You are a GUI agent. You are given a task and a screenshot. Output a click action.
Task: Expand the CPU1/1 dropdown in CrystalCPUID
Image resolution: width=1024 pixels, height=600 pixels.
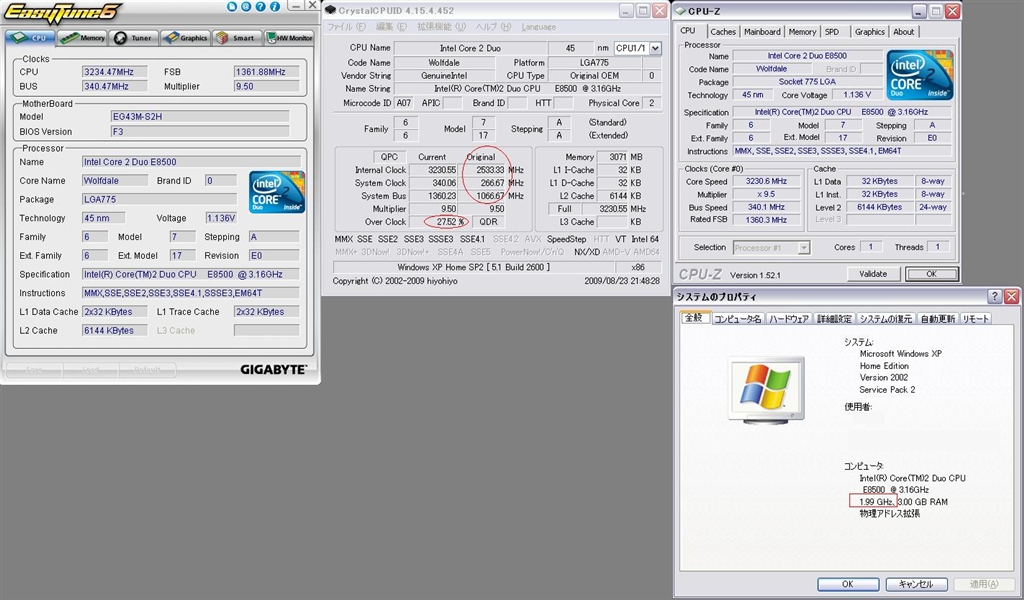coord(655,48)
